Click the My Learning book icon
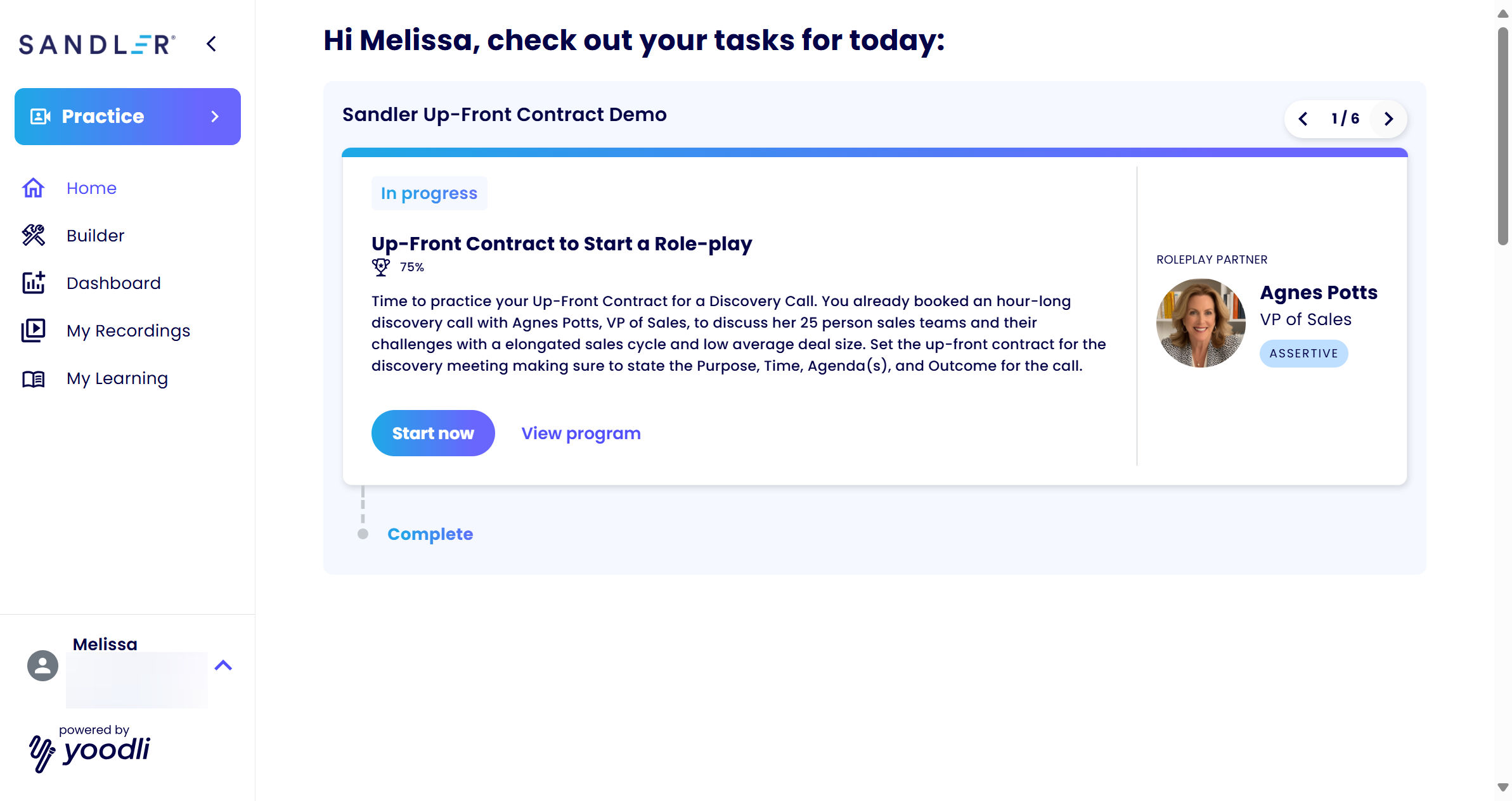This screenshot has height=801, width=1512. click(33, 378)
